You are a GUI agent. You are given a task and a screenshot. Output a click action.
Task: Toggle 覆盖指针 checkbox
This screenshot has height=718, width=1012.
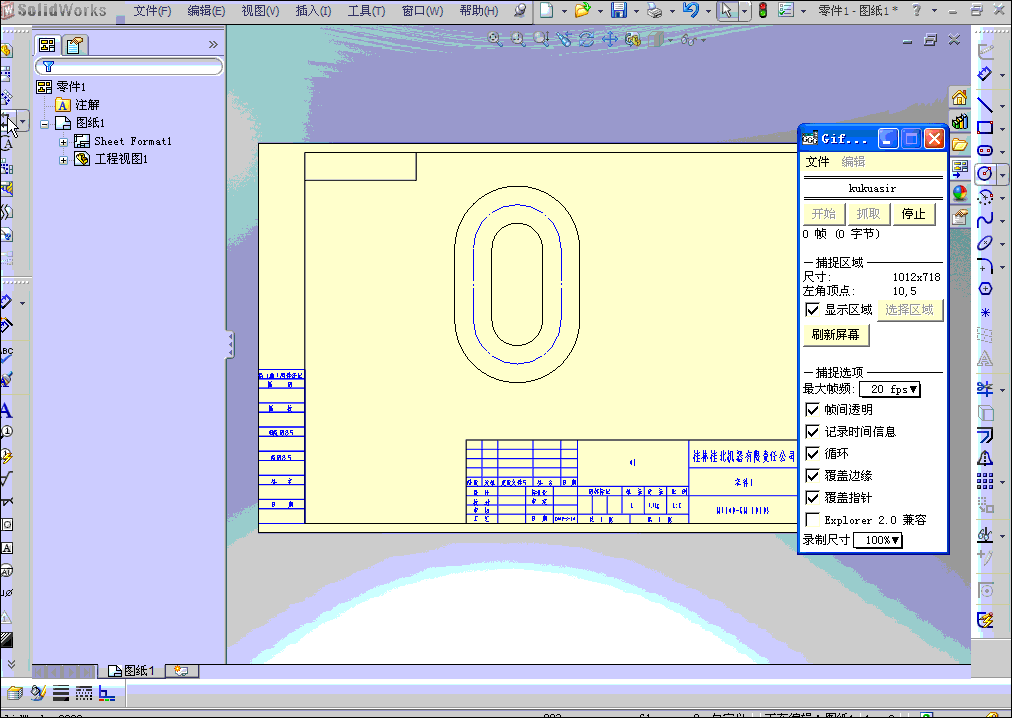[x=813, y=498]
